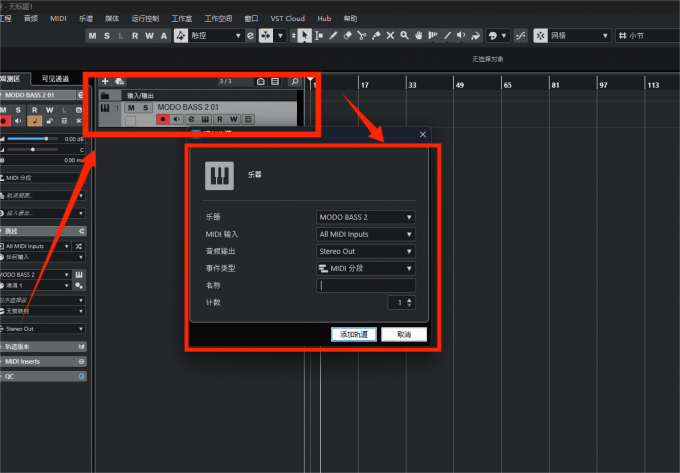Open 事件类型 MIDI 分段 dropdown

point(366,268)
